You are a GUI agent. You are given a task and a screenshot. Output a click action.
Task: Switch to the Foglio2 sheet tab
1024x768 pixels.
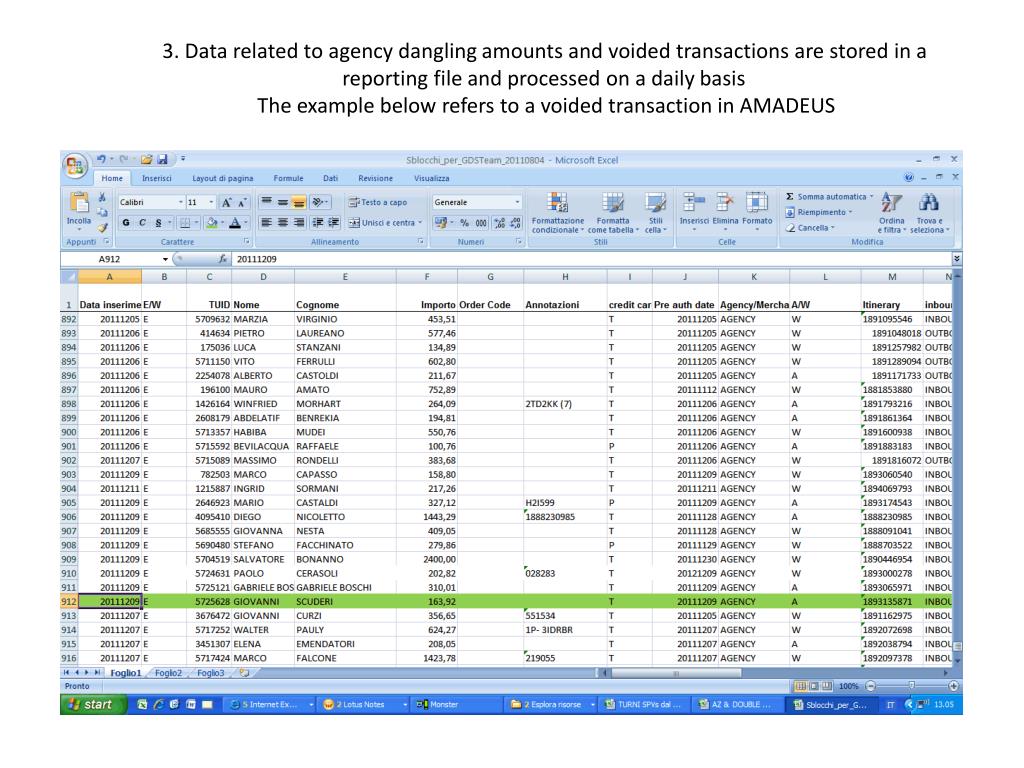click(x=168, y=673)
